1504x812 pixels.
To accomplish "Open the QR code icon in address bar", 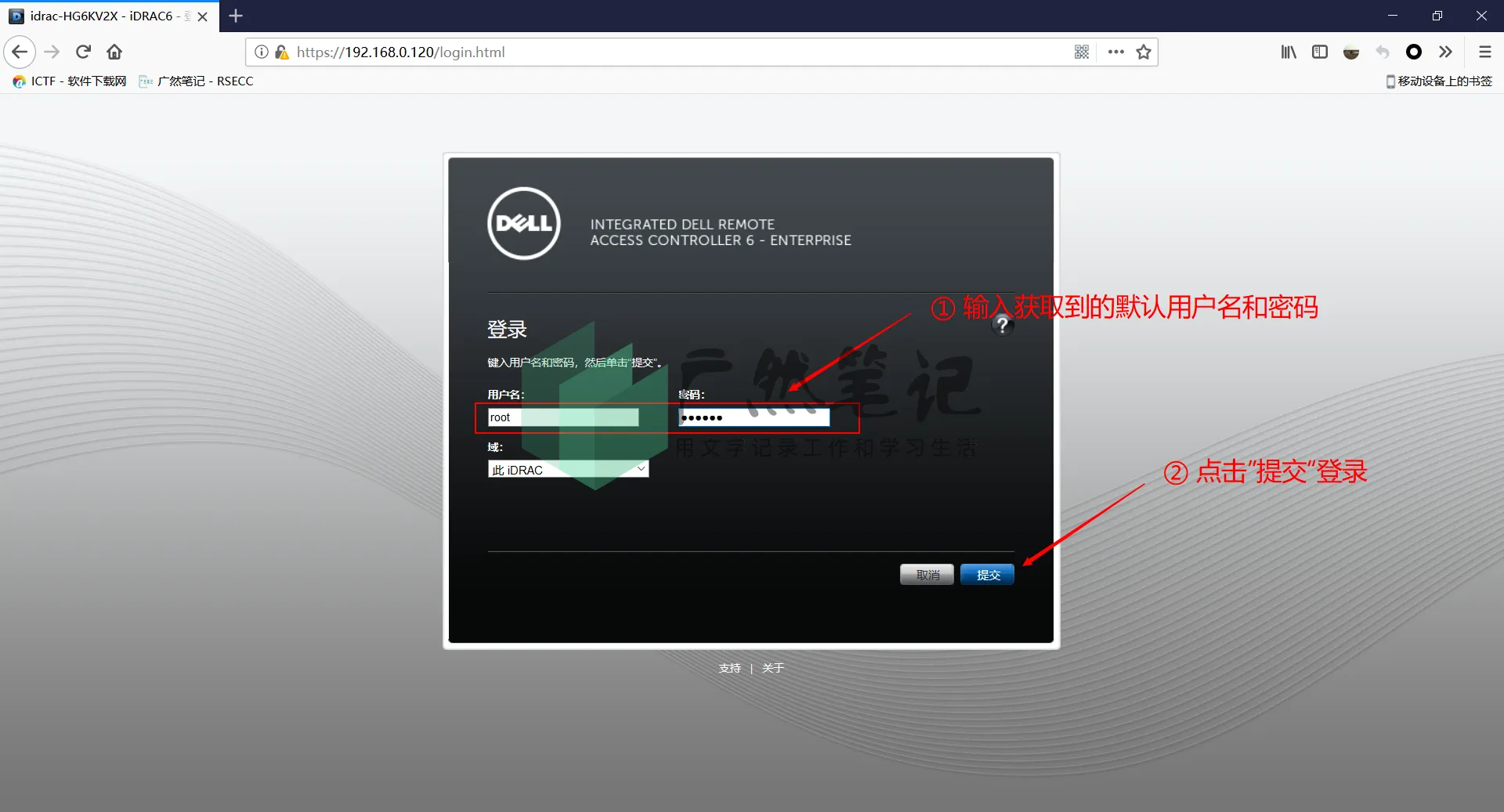I will [x=1082, y=52].
